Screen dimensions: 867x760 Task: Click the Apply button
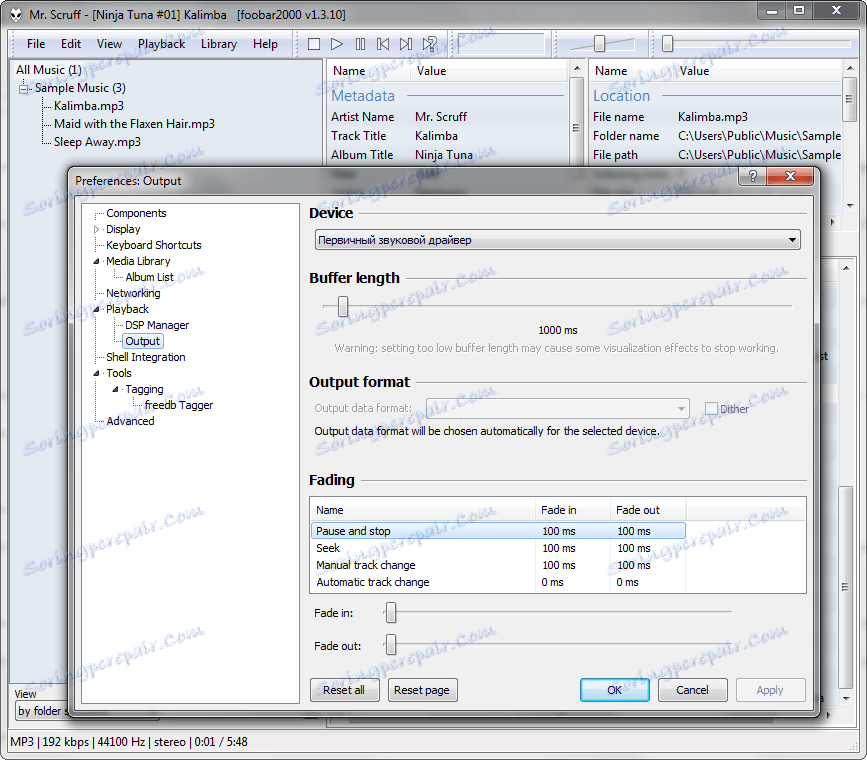coord(770,690)
